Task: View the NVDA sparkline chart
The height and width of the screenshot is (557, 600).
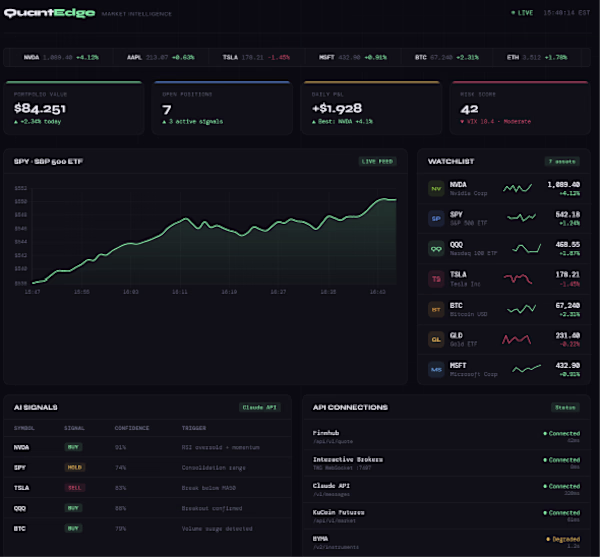Action: [517, 188]
